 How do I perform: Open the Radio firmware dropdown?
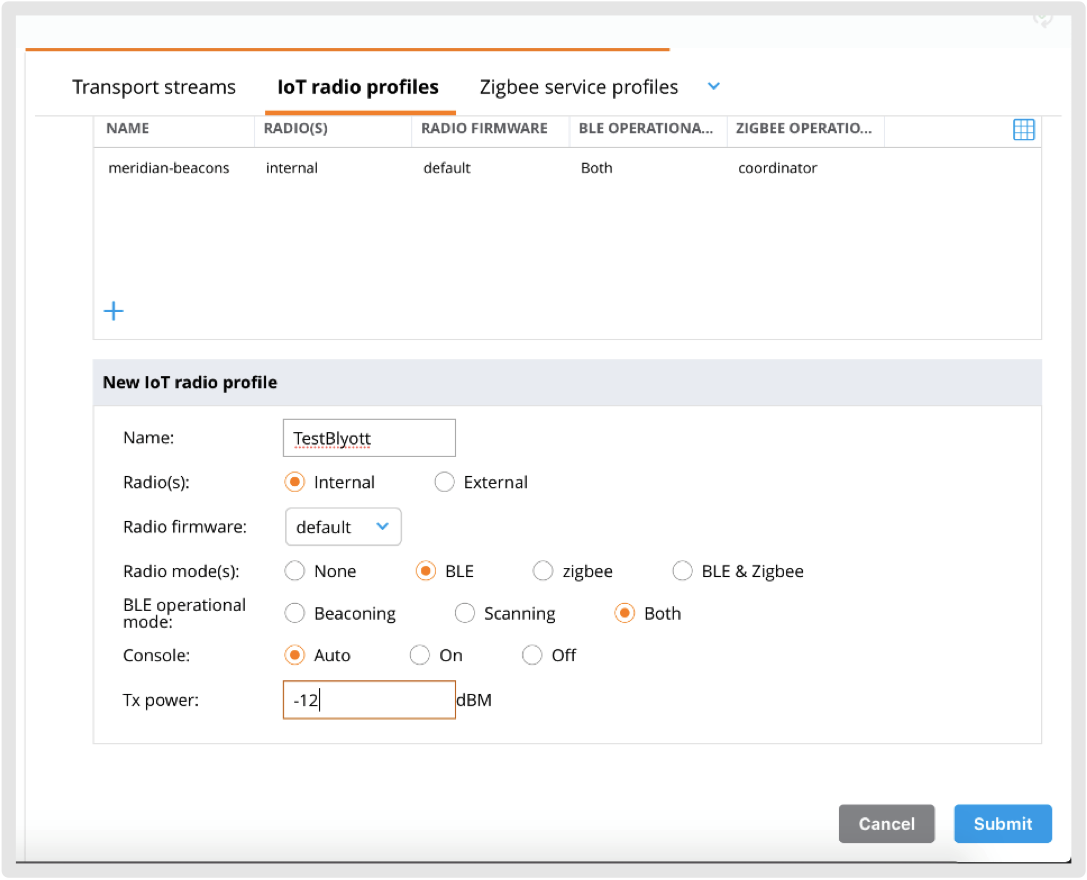[343, 527]
